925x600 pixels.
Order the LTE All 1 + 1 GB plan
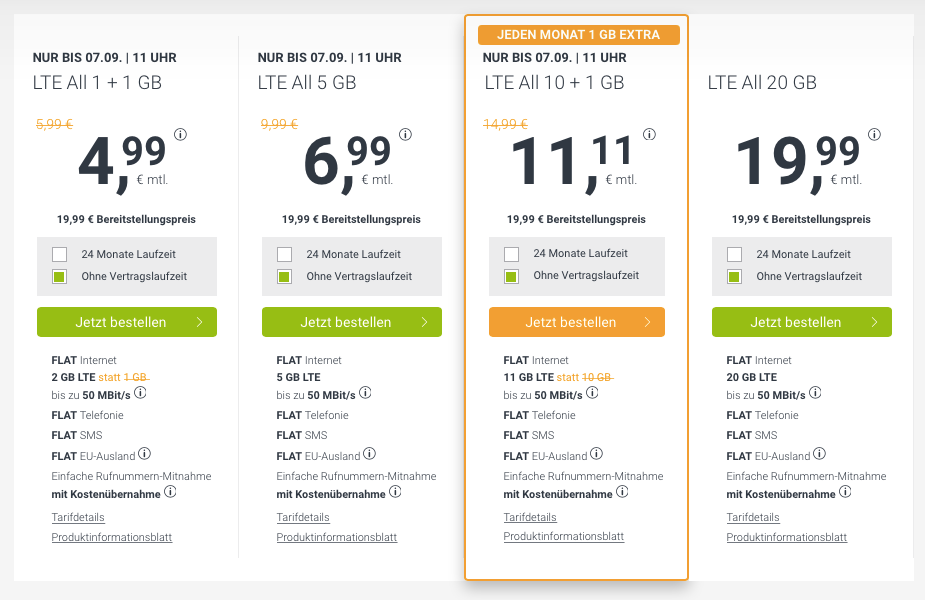127,322
